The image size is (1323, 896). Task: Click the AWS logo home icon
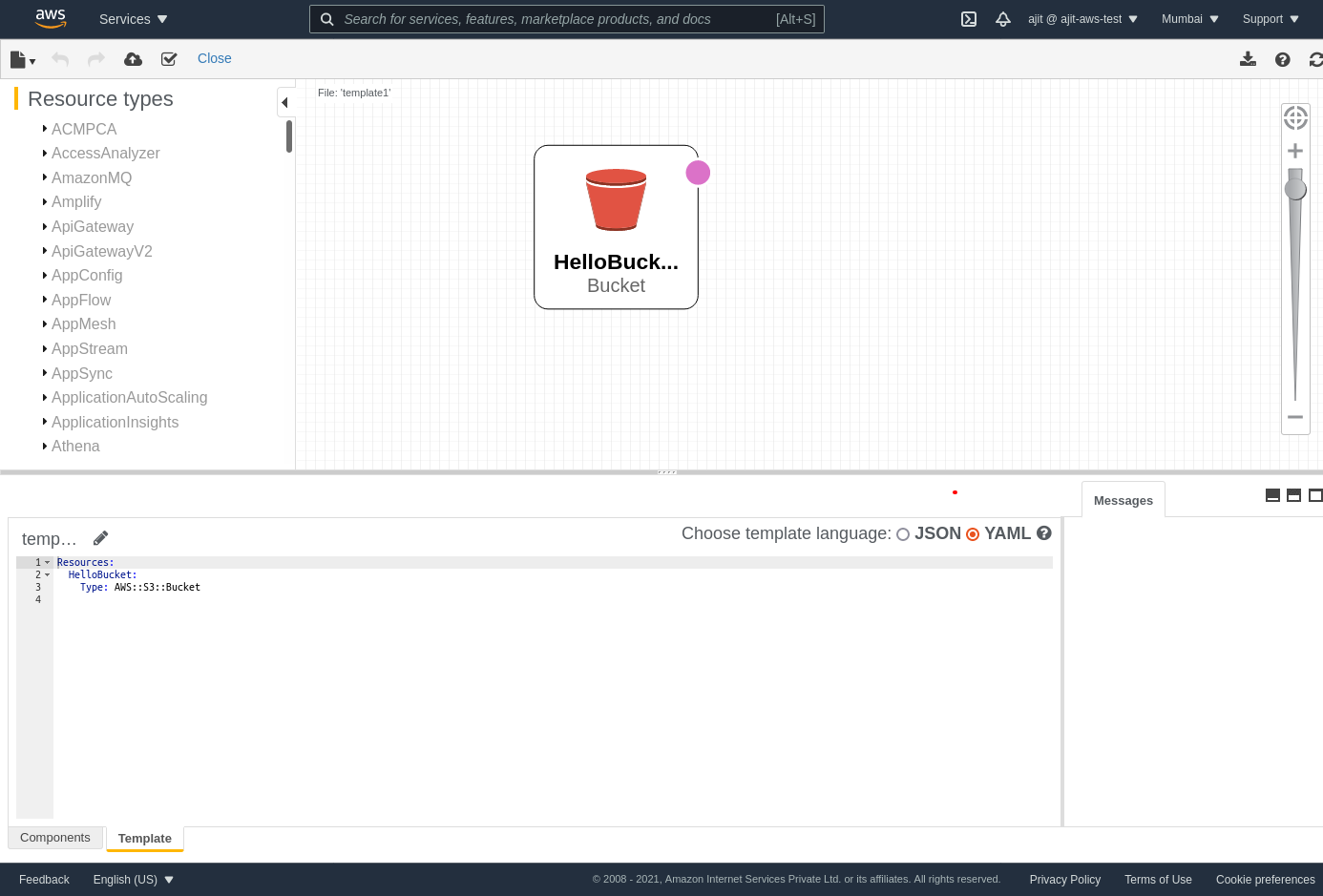click(51, 18)
